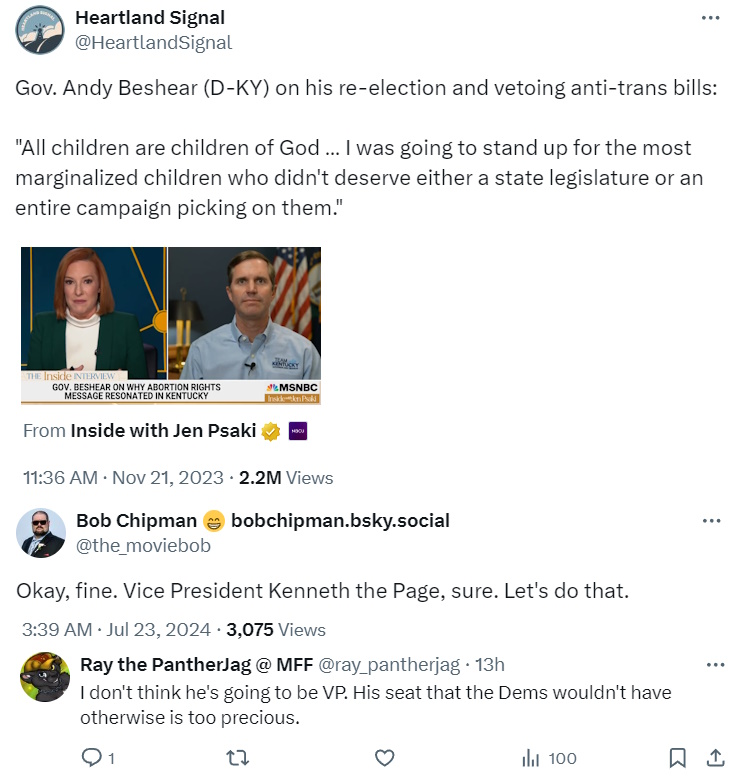
Task: Share Ray the PantherJag's reply
Action: (715, 758)
